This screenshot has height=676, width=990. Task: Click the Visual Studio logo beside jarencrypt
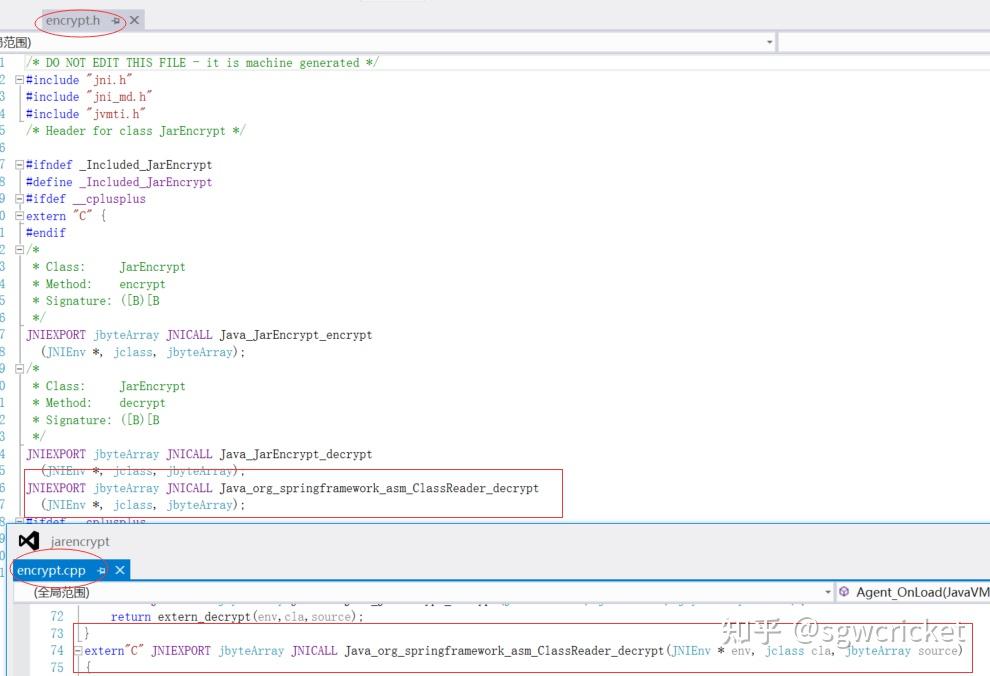pos(28,540)
